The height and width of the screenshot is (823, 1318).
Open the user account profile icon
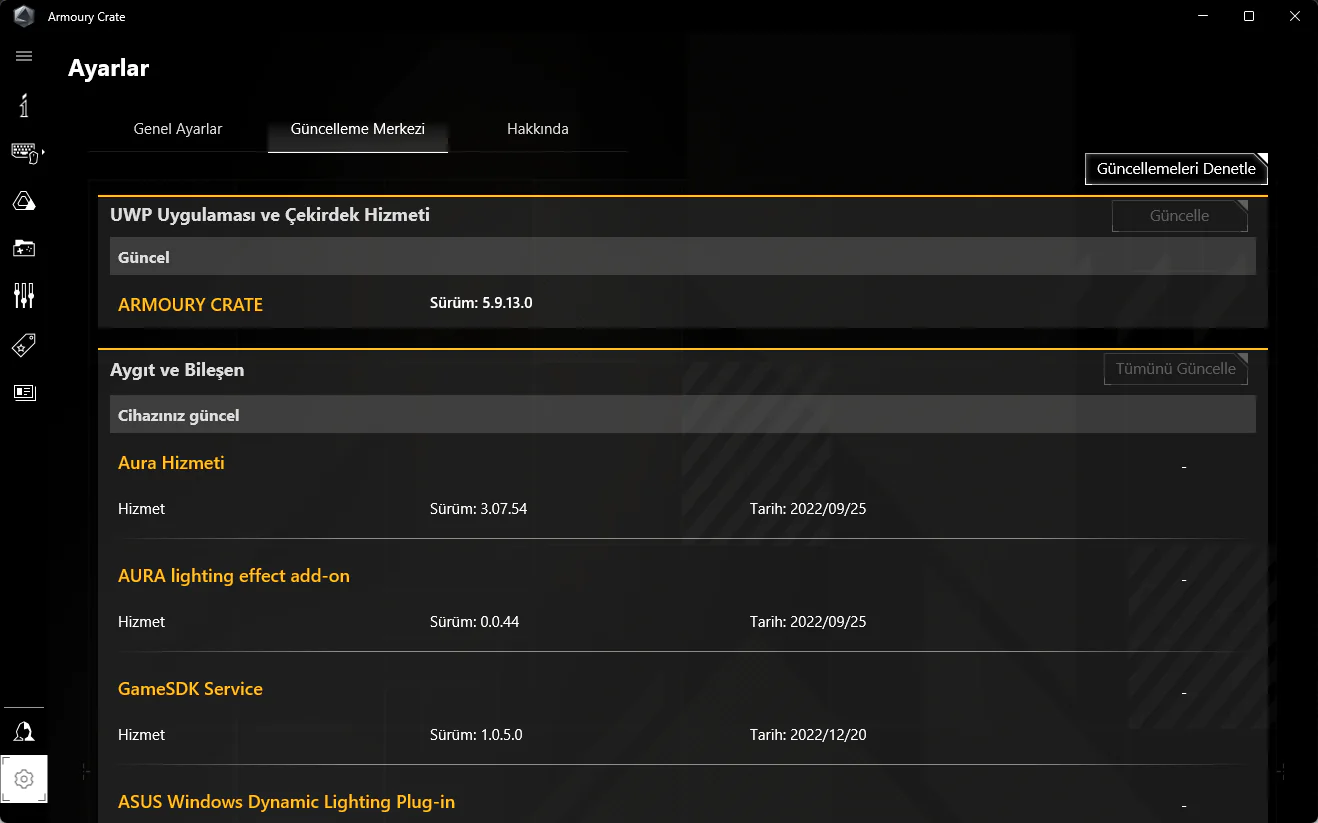[24, 731]
